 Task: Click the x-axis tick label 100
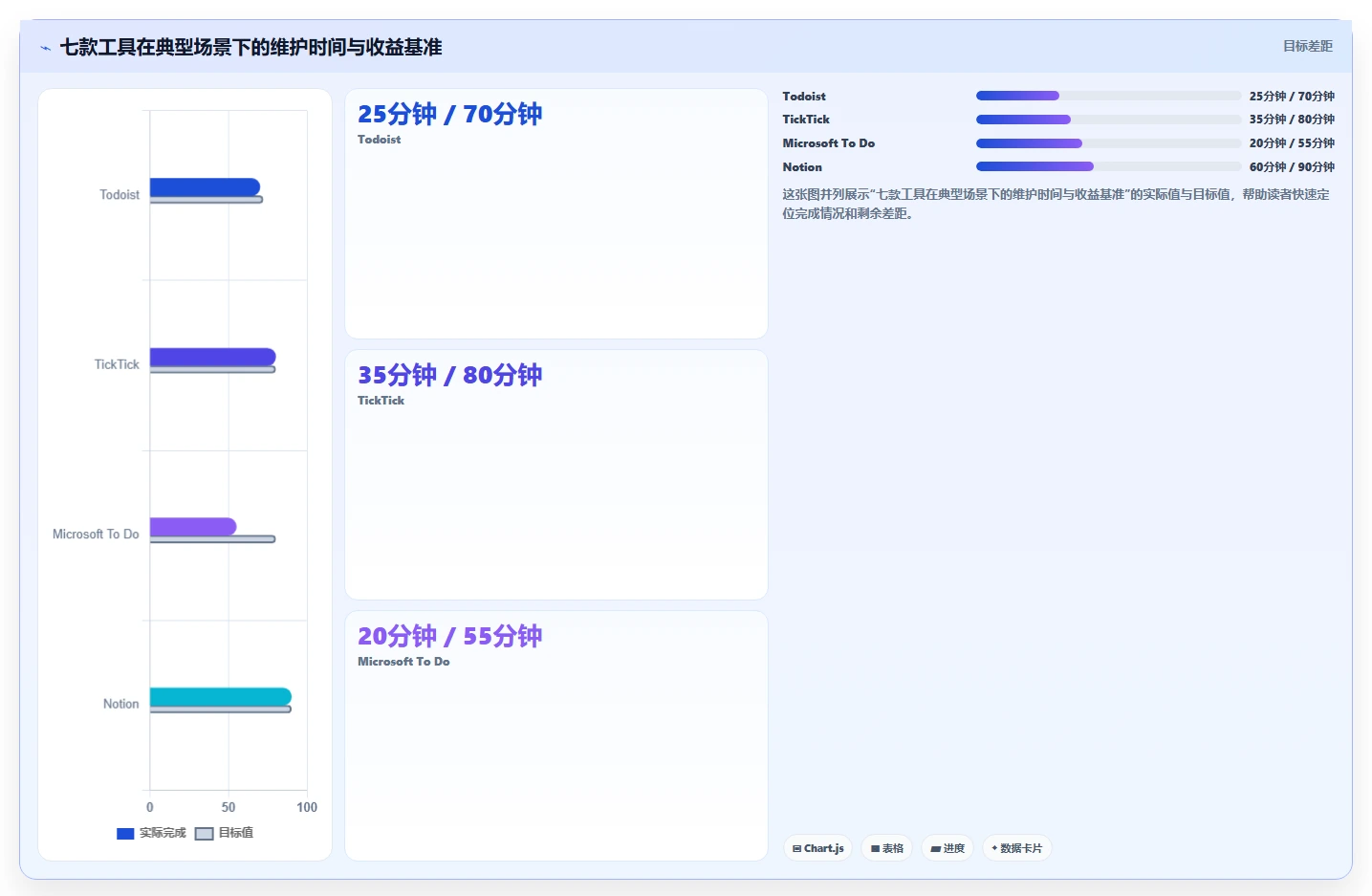pyautogui.click(x=307, y=808)
